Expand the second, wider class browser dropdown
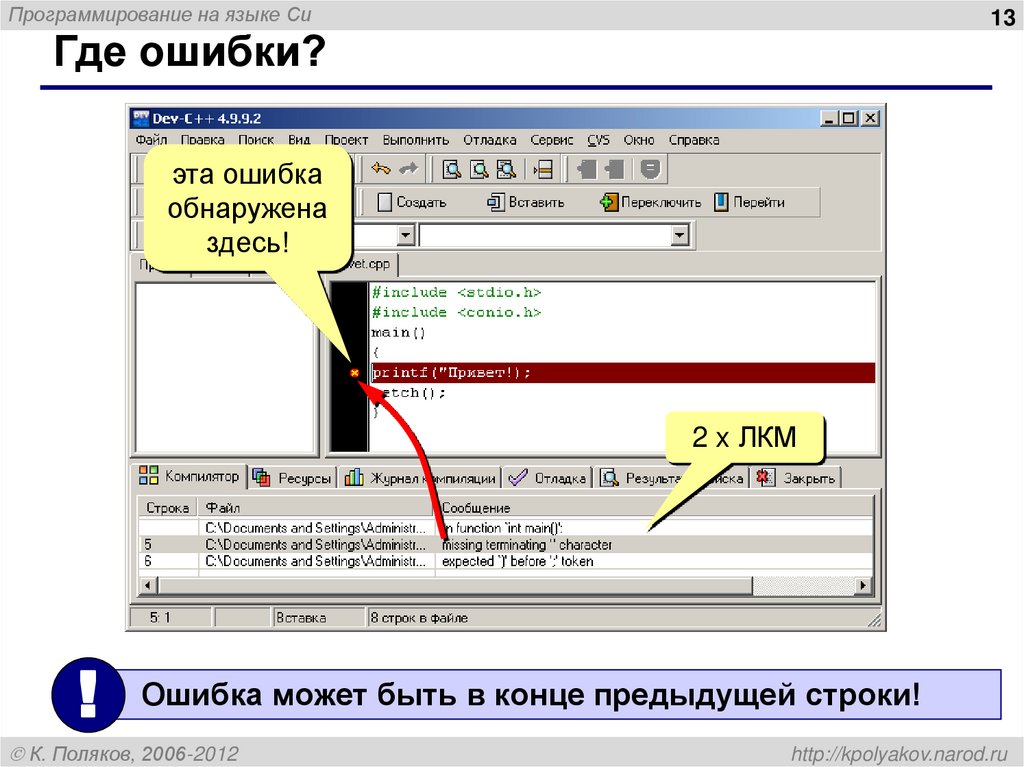This screenshot has width=1024, height=767. pos(680,235)
